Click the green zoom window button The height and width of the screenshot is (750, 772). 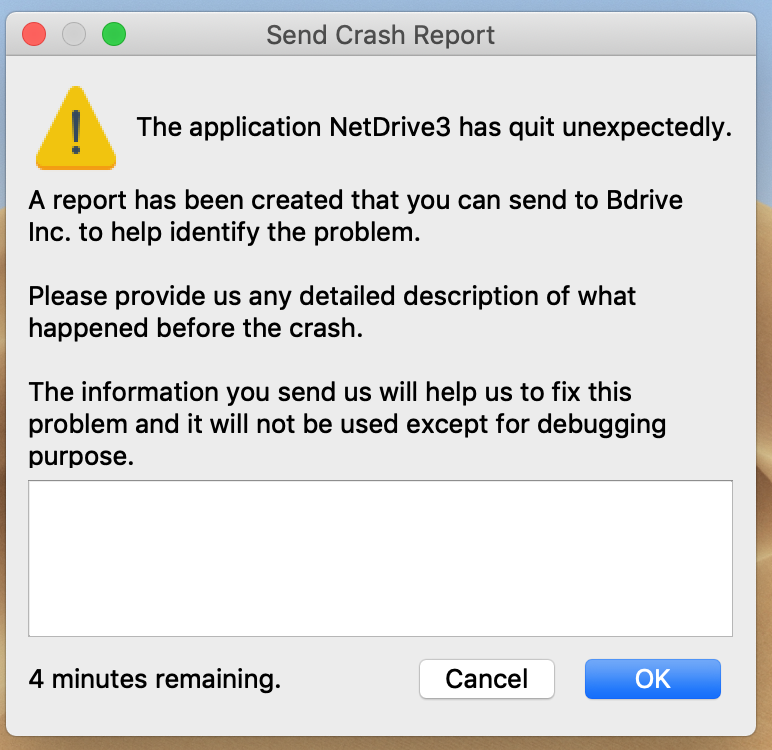pyautogui.click(x=114, y=36)
